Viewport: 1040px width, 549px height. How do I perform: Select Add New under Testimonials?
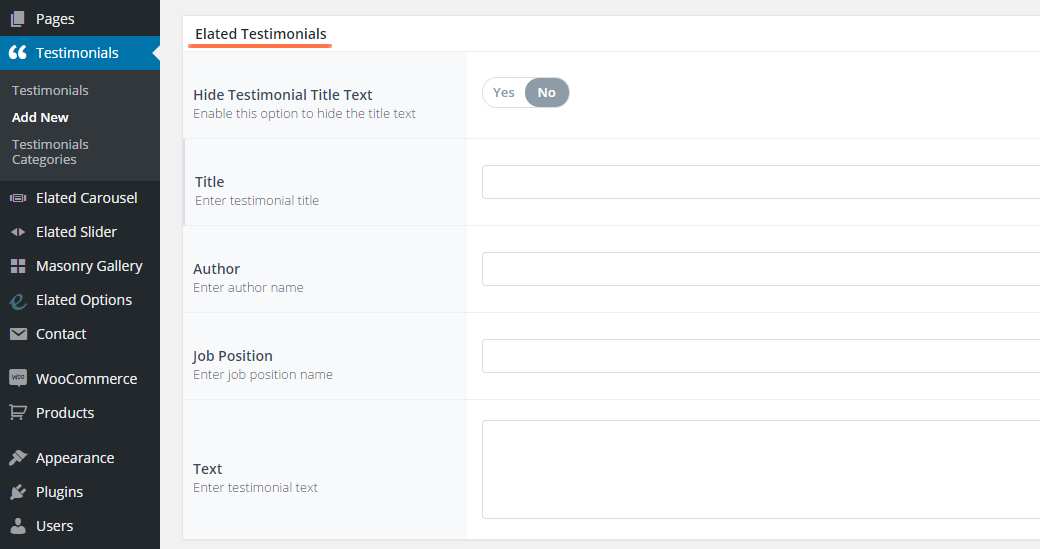[x=40, y=117]
